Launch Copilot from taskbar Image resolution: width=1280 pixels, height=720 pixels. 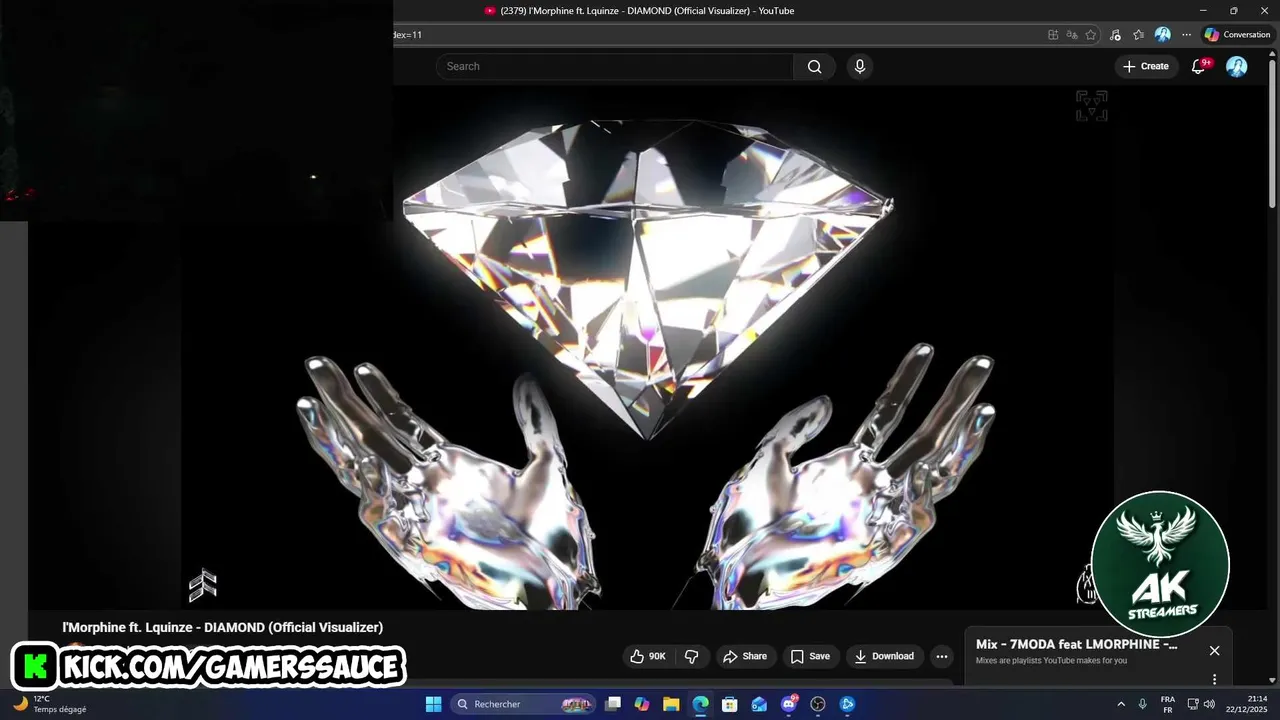pyautogui.click(x=642, y=704)
